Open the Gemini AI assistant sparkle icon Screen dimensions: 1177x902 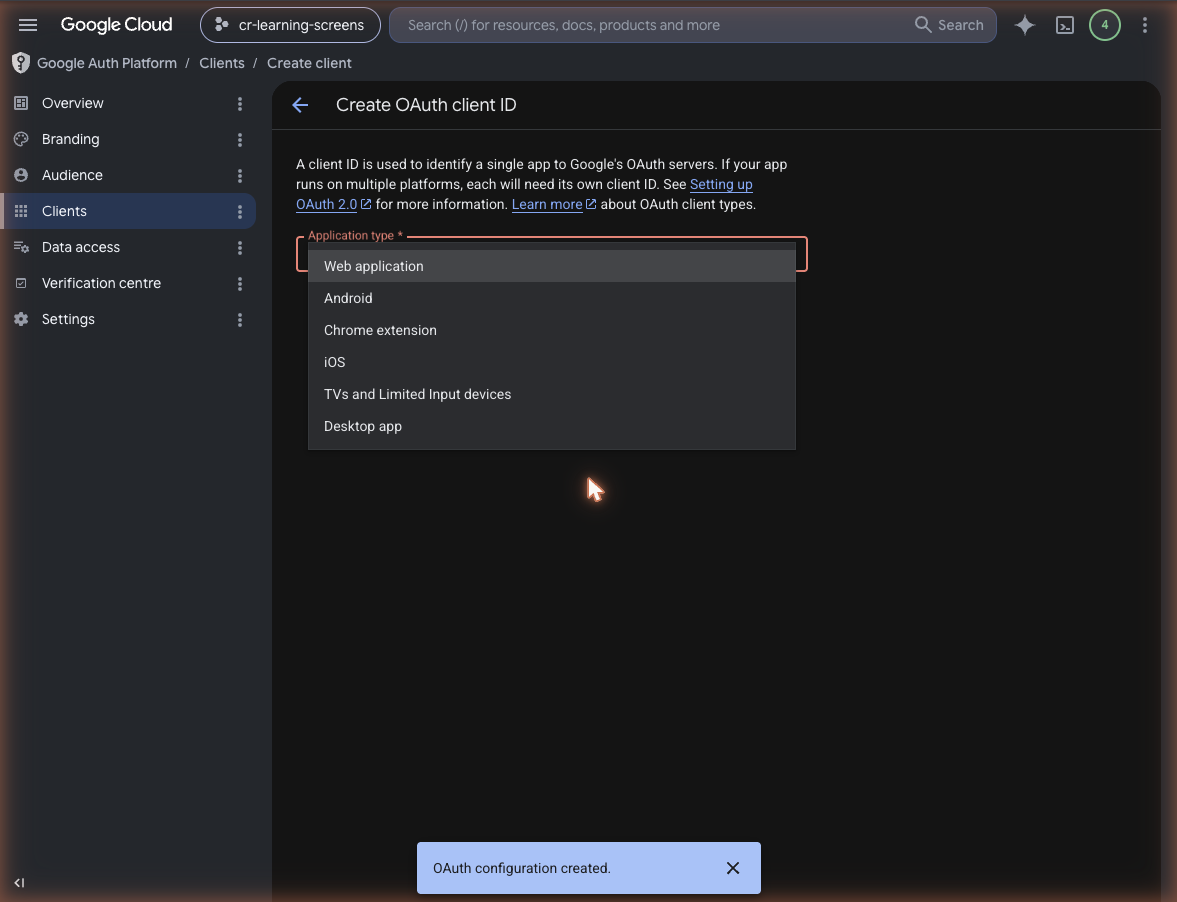coord(1025,25)
